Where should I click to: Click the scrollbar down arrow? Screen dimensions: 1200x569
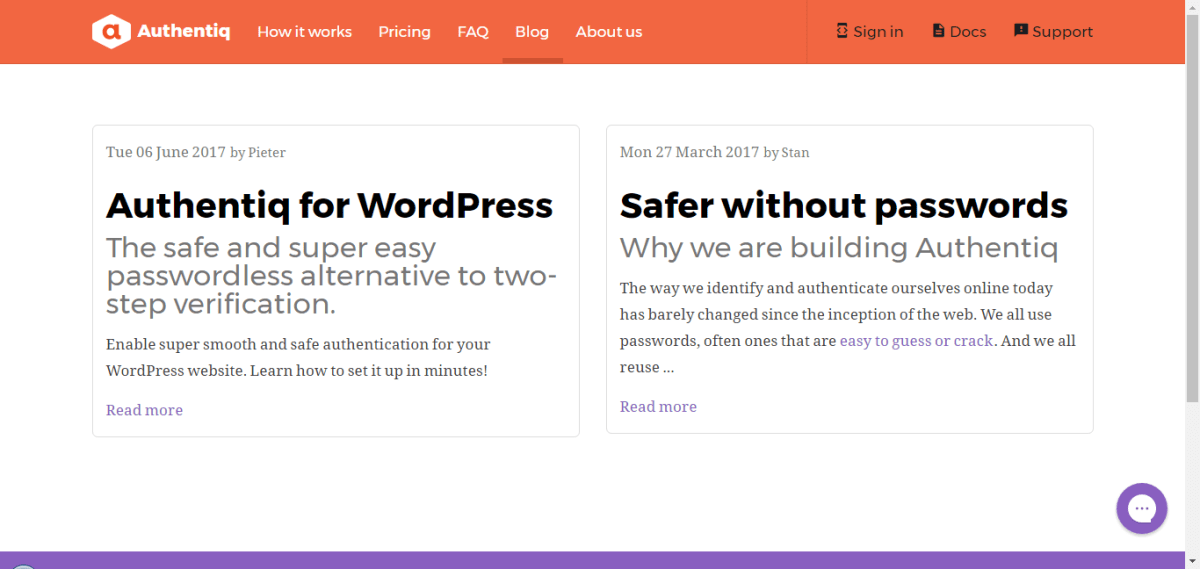(x=1192, y=561)
